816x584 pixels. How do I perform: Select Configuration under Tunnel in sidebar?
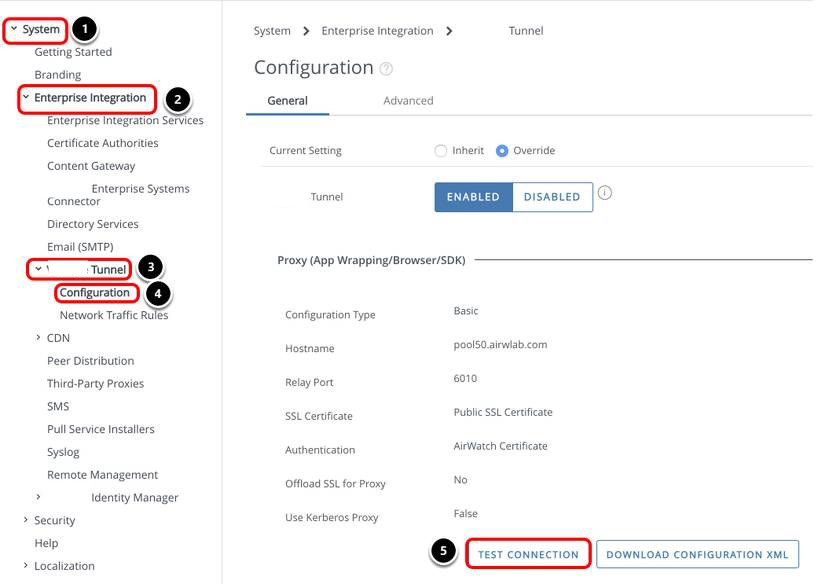tap(95, 293)
